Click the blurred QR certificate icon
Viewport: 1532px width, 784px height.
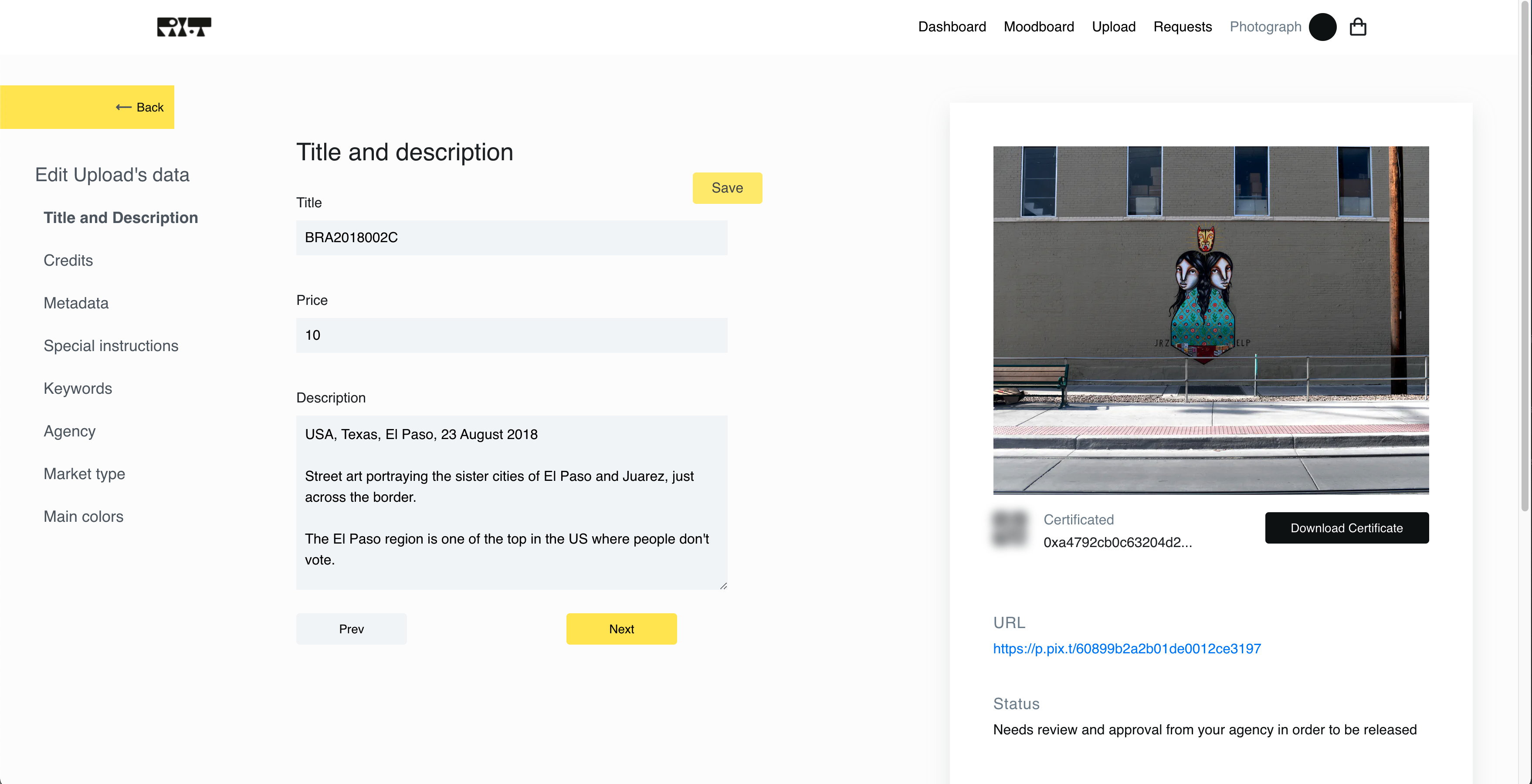pyautogui.click(x=1010, y=528)
